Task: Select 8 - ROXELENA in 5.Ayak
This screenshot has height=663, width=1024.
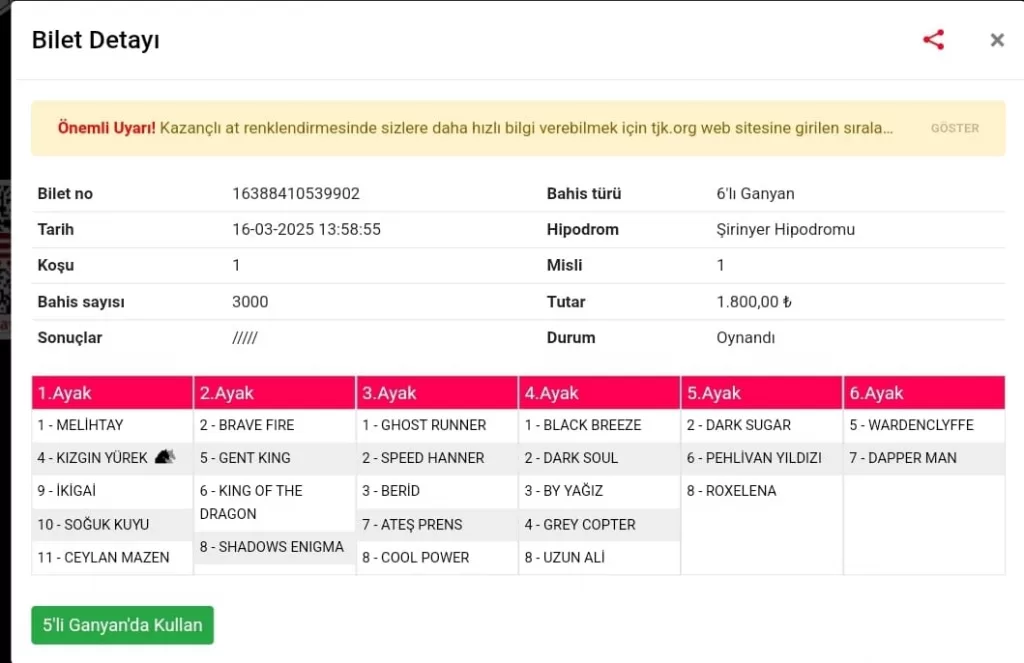Action: point(731,491)
